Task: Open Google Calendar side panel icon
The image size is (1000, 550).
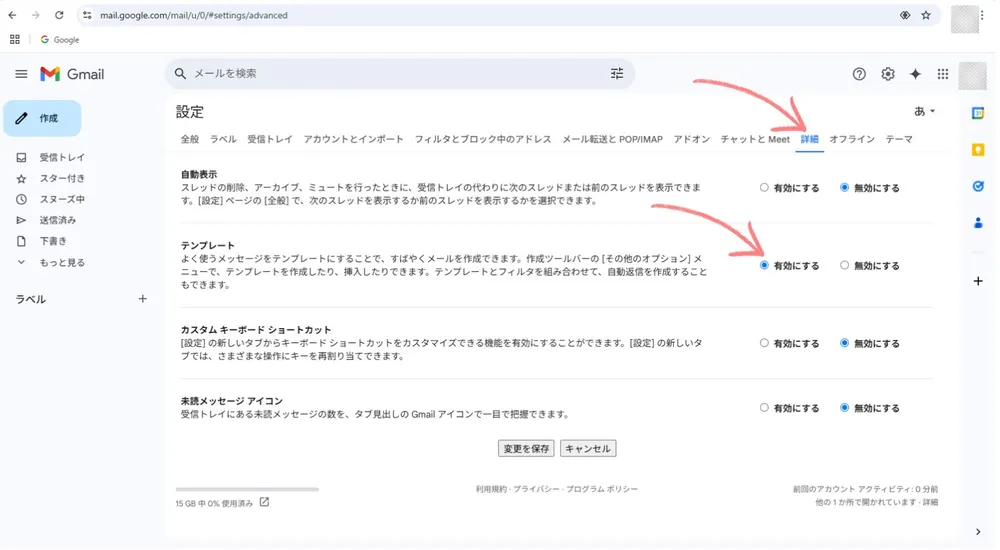Action: (978, 113)
